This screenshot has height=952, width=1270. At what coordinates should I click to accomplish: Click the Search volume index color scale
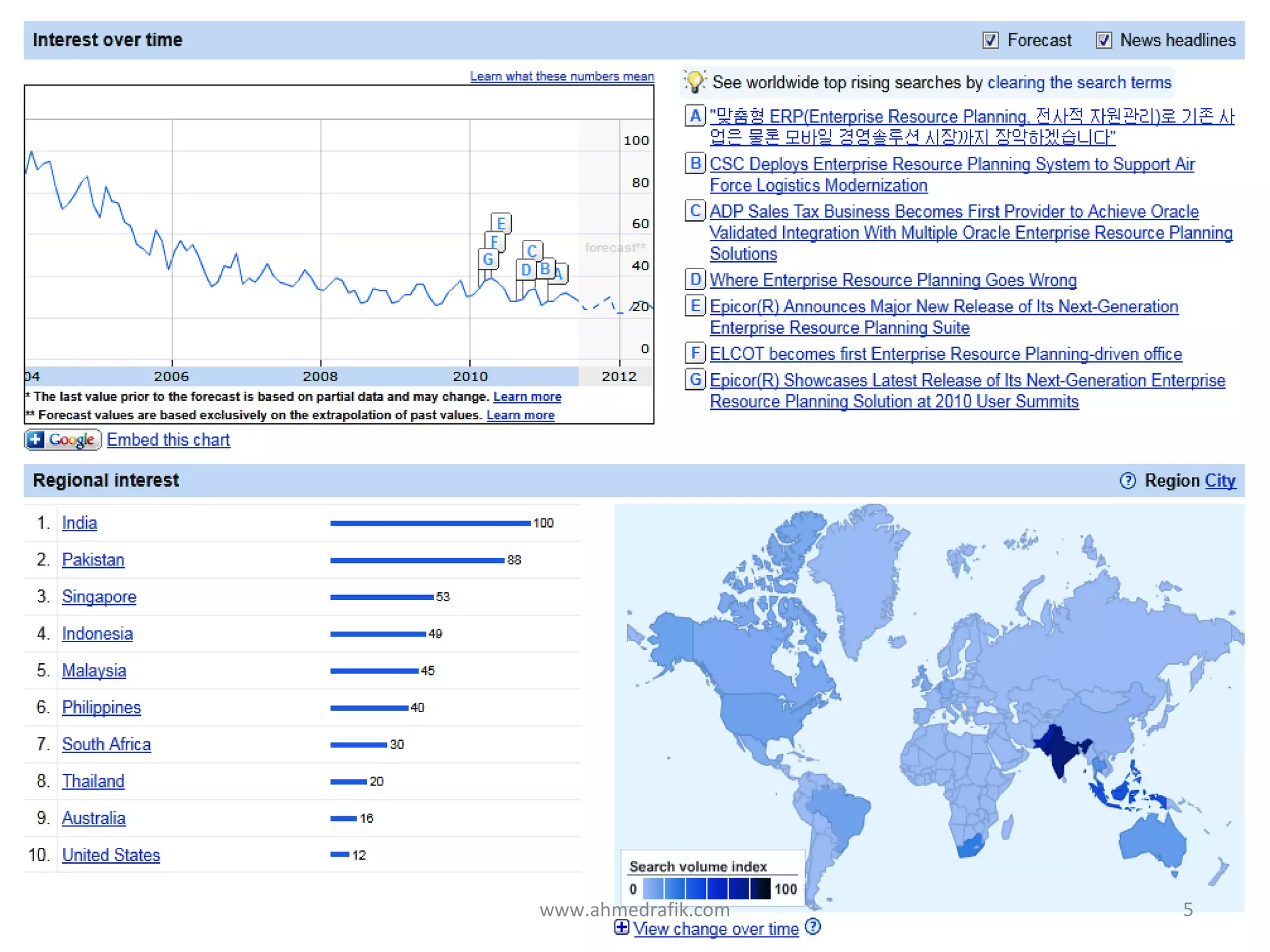point(706,889)
